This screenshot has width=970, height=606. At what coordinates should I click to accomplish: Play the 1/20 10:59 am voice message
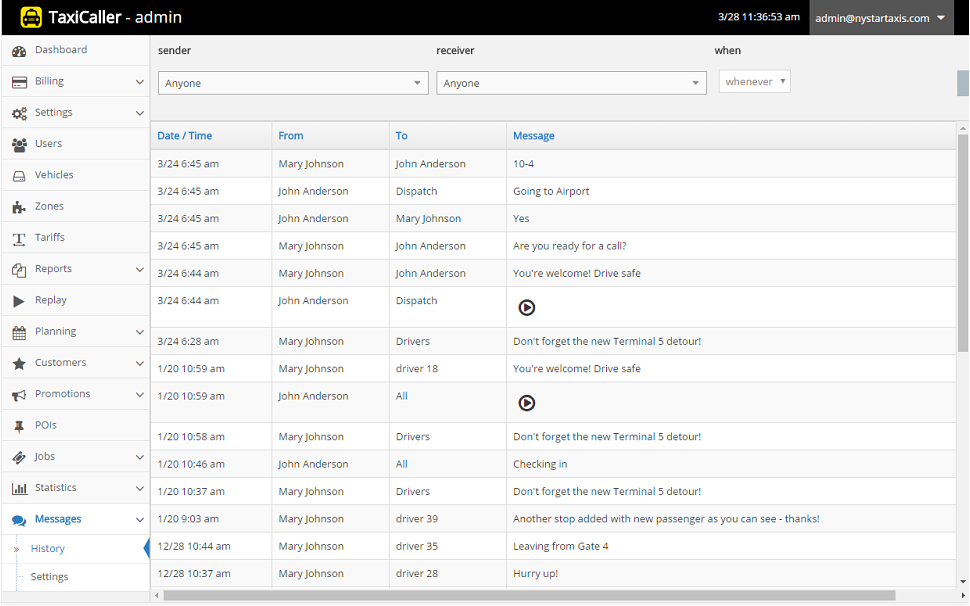(x=527, y=403)
